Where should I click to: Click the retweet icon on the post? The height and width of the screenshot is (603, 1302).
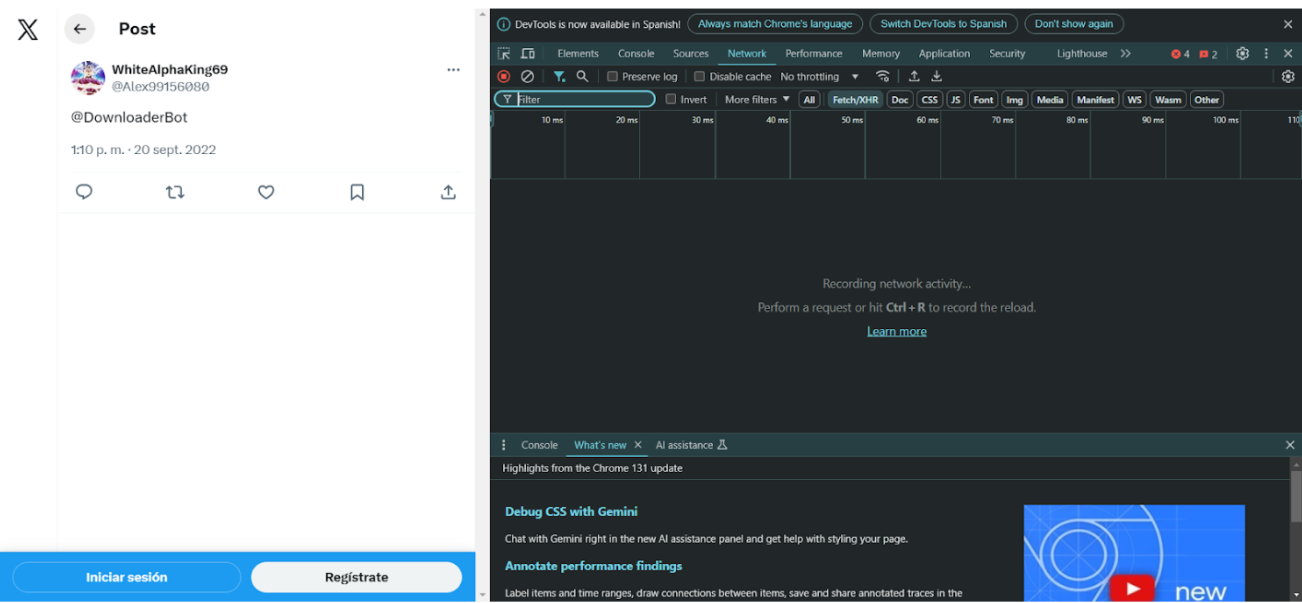175,192
